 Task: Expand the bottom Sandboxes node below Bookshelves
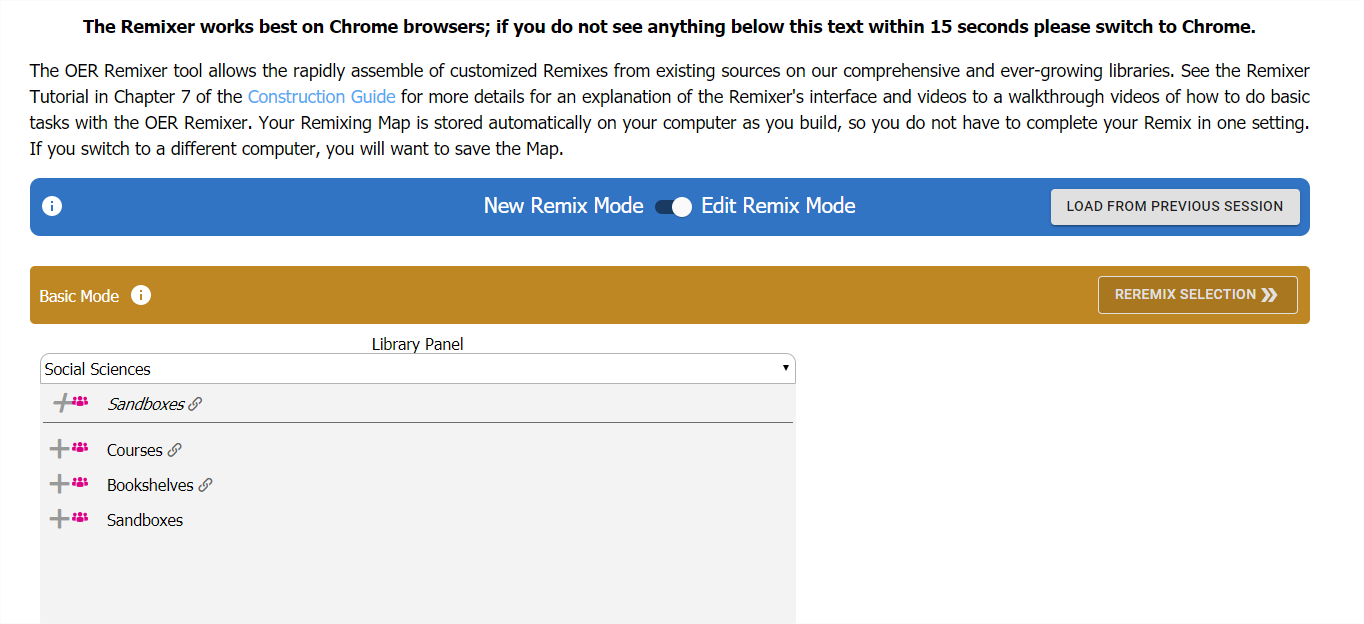coord(59,520)
